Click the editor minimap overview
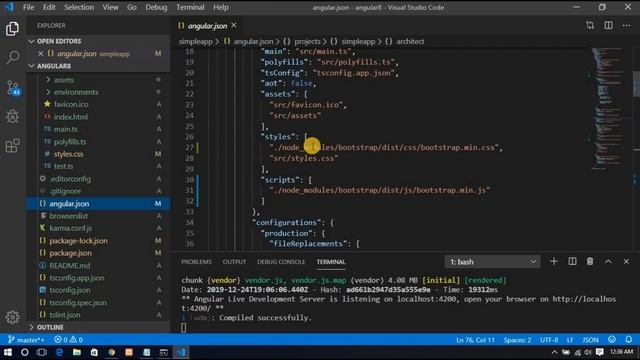640x360 pixels. (x=610, y=108)
